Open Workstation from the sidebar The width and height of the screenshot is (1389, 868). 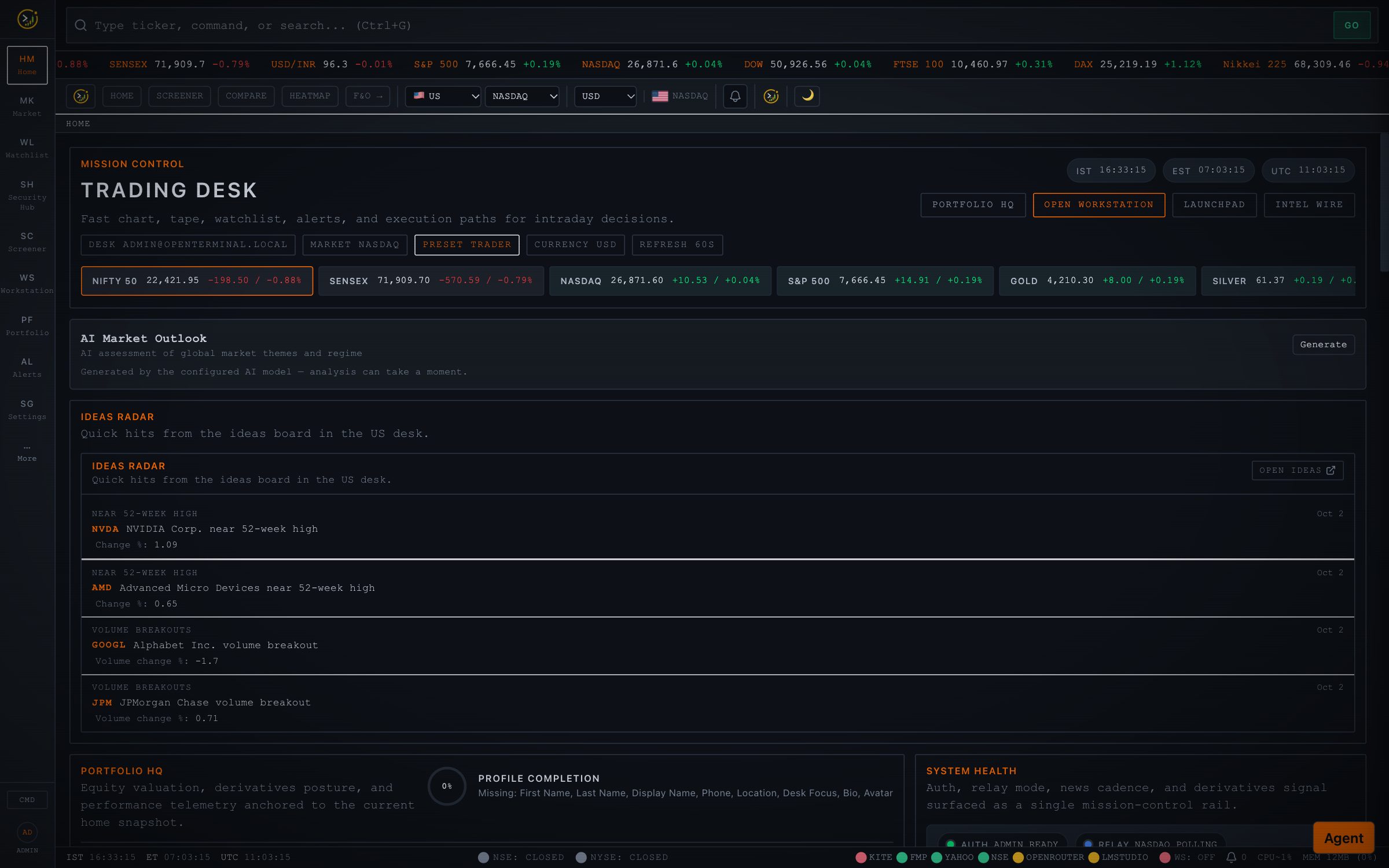pyautogui.click(x=27, y=284)
